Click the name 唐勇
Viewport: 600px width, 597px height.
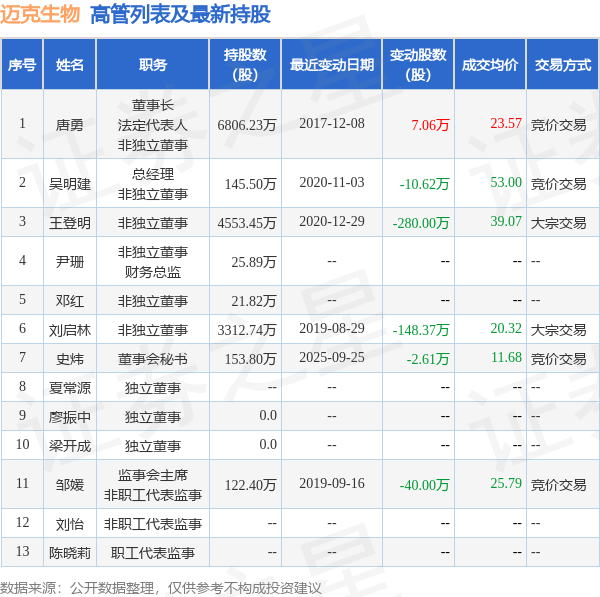click(69, 125)
